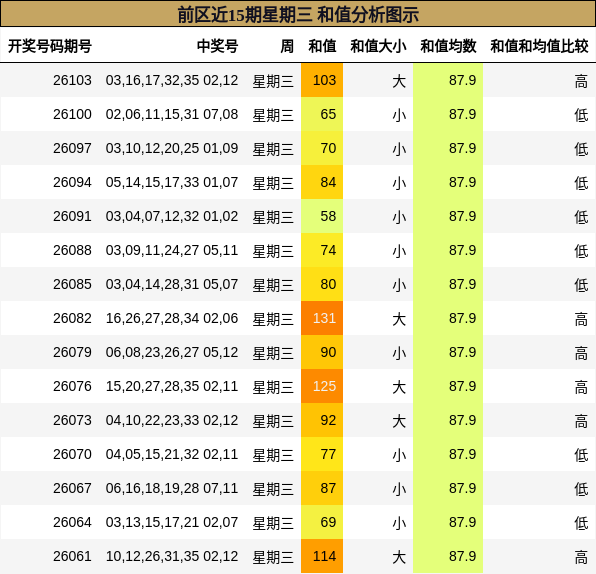Click winning numbers 03,10,12,20,25 01,09
Viewport: 596px width, 574px height.
click(172, 148)
